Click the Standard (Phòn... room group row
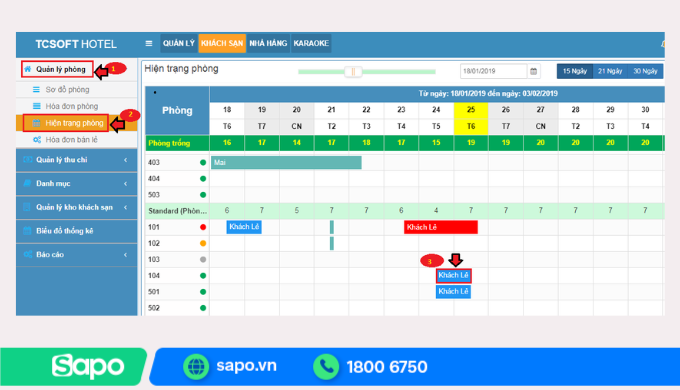 404,211
